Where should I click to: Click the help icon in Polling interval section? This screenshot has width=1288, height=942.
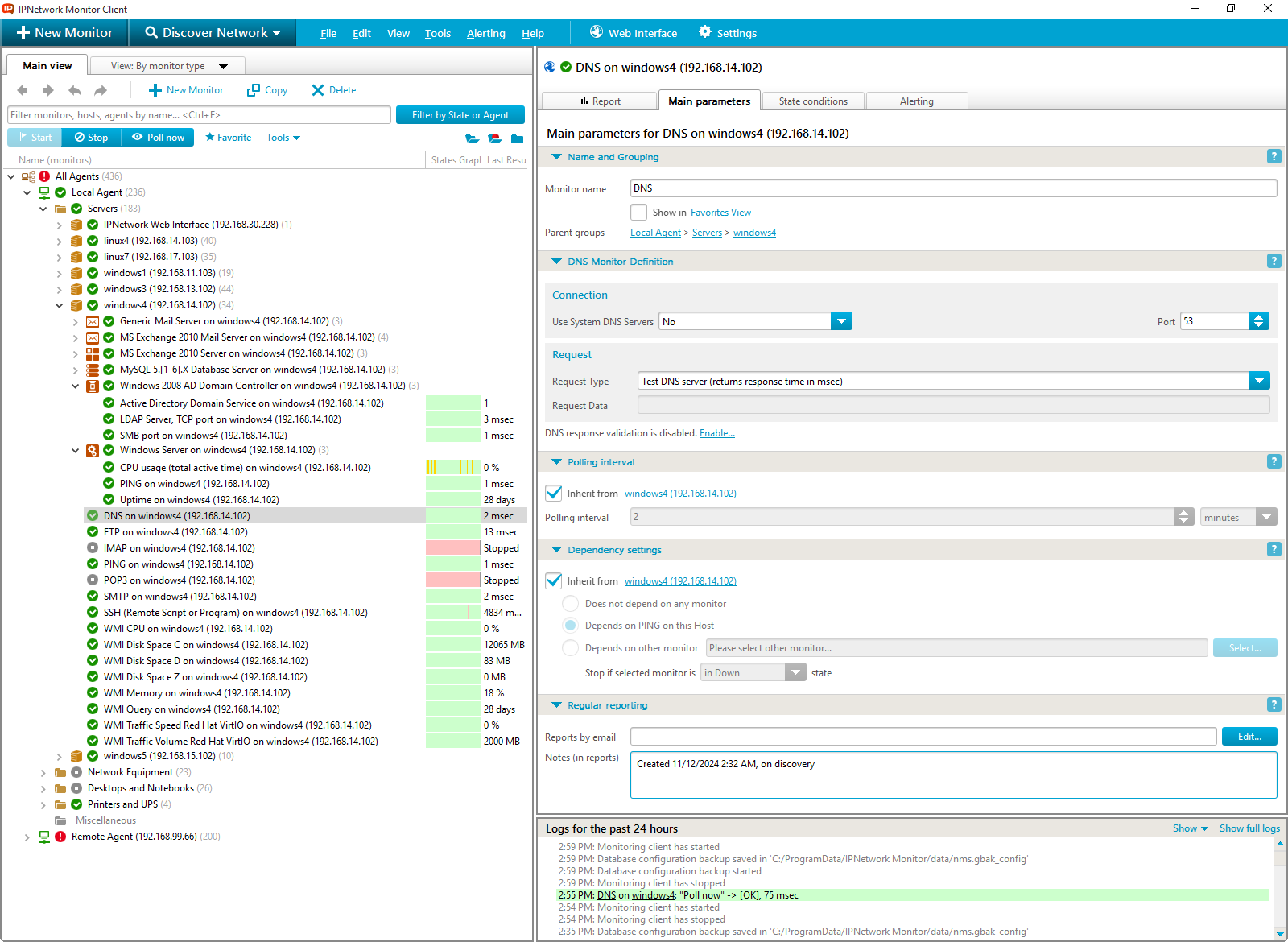tap(1274, 461)
